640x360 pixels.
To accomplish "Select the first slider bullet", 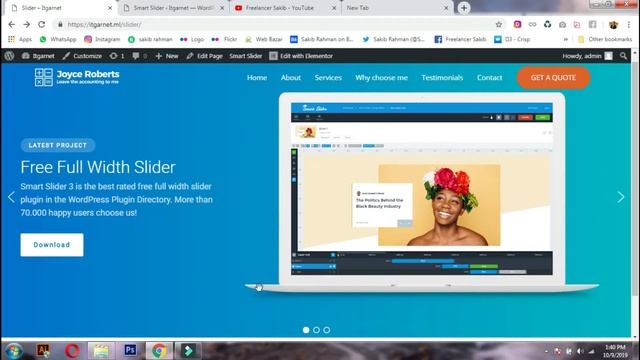I will [x=306, y=330].
